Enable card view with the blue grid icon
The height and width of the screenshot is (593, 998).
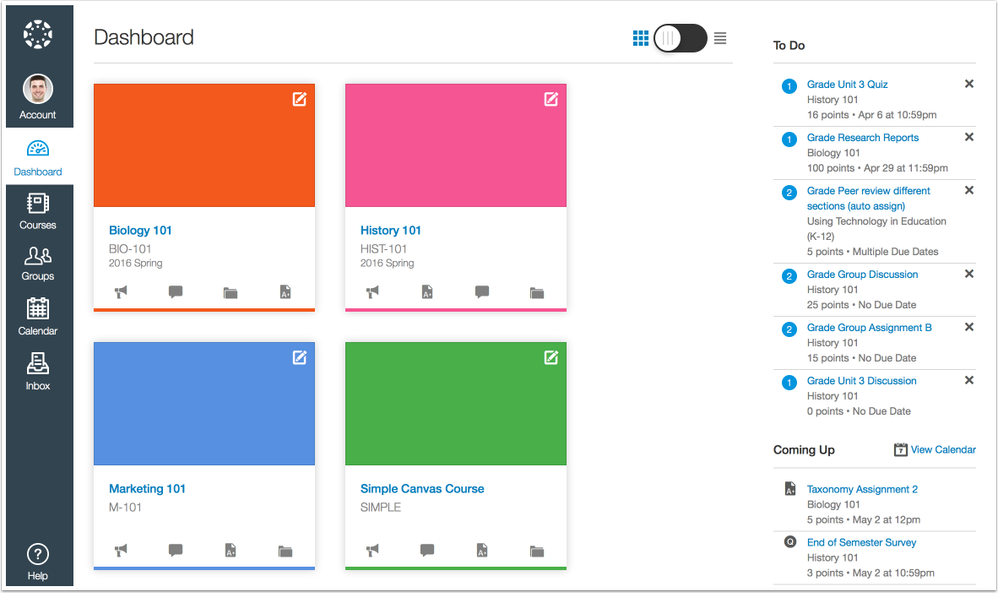(x=641, y=38)
